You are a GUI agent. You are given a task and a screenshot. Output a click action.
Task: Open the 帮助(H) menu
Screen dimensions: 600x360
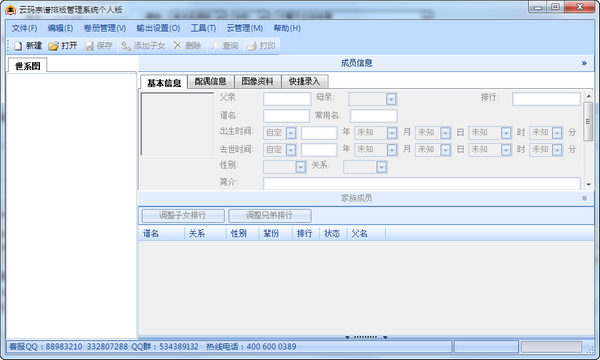(x=287, y=28)
